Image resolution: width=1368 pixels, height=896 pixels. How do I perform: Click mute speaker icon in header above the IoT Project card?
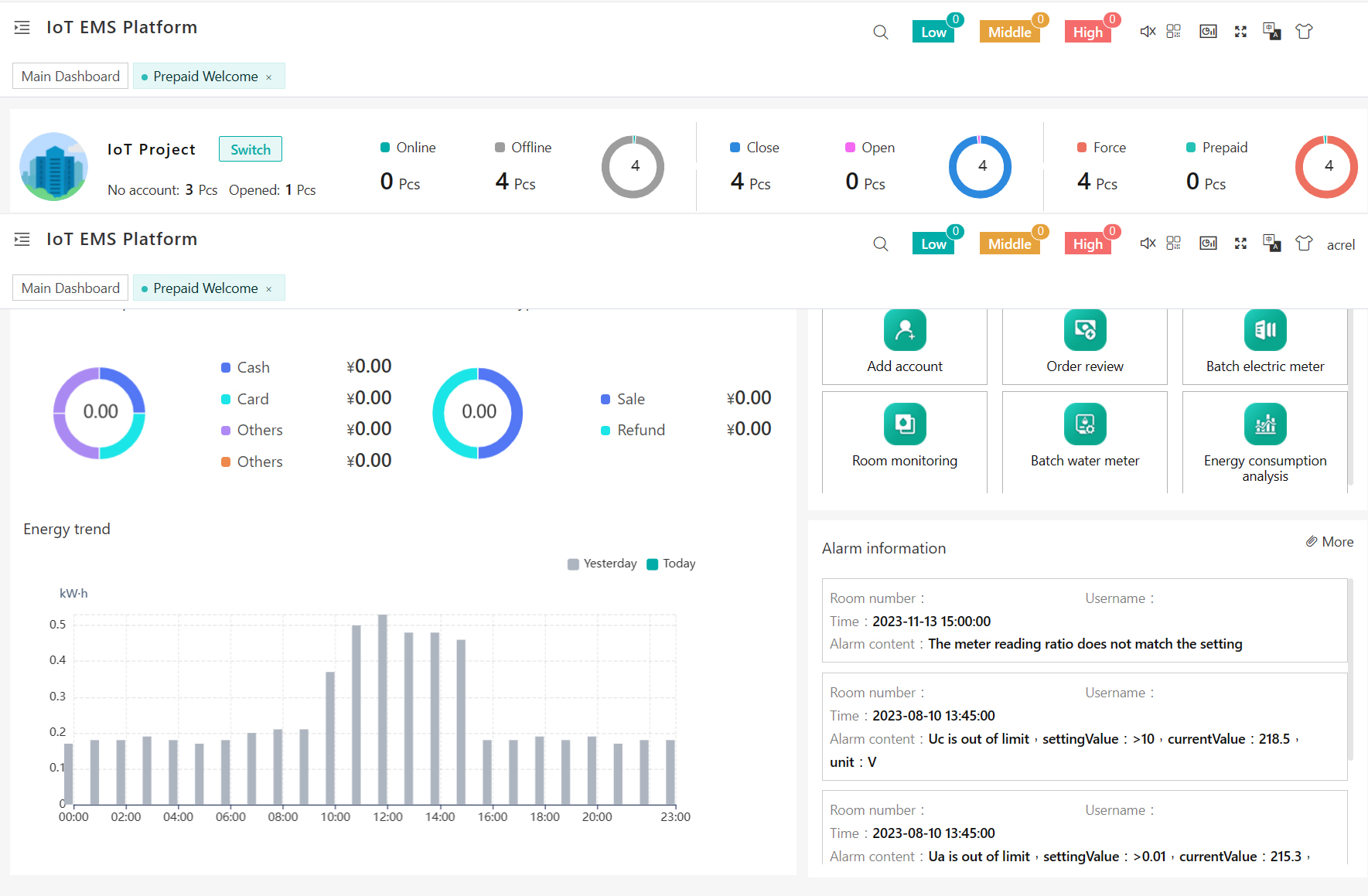pos(1148,32)
